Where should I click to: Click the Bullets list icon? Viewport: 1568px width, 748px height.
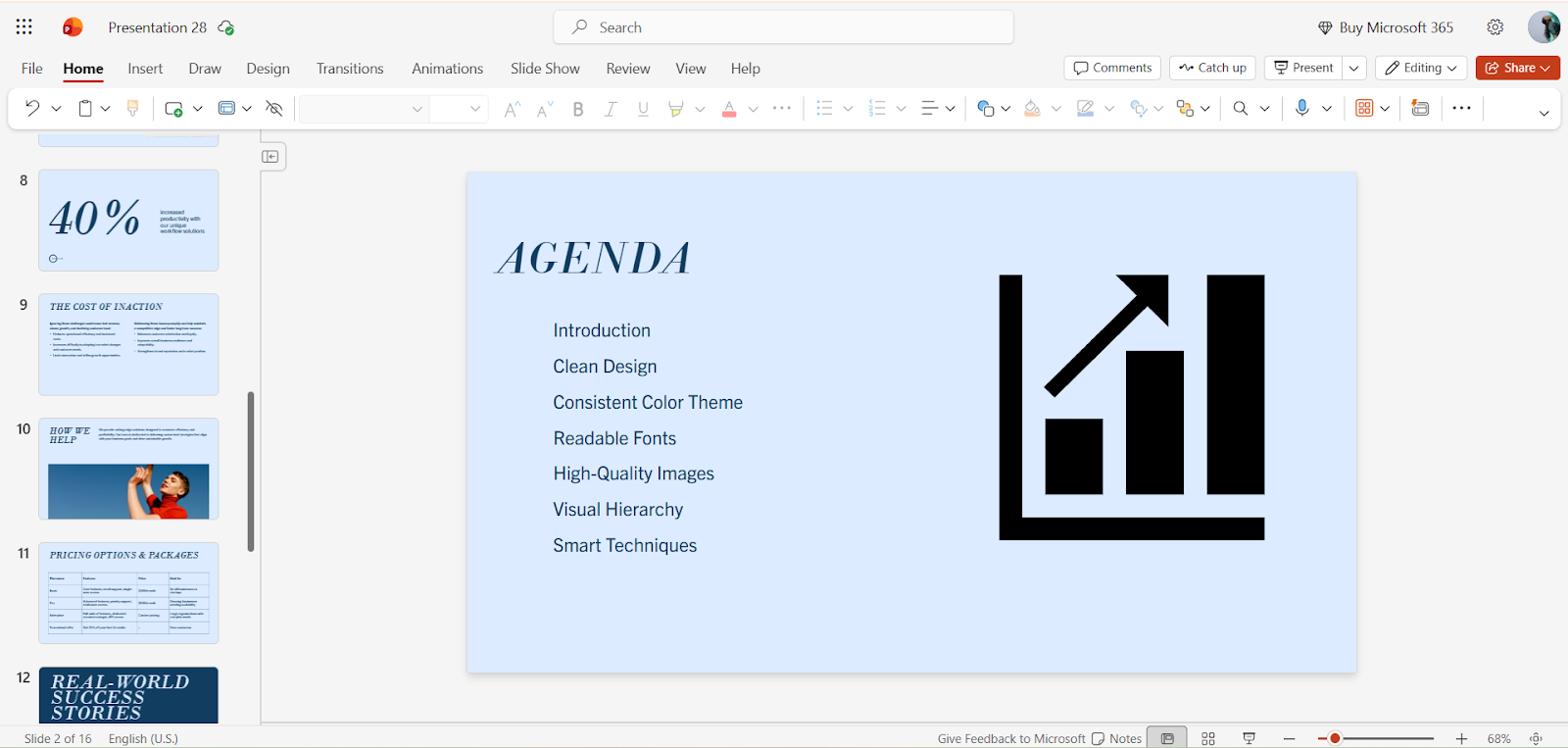824,109
